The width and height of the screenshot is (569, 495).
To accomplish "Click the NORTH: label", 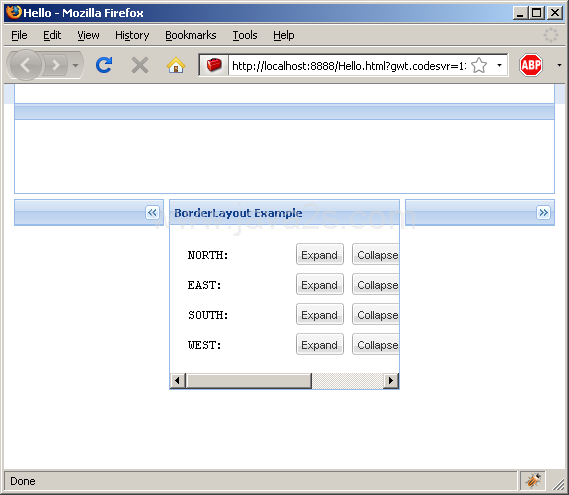I will (208, 255).
